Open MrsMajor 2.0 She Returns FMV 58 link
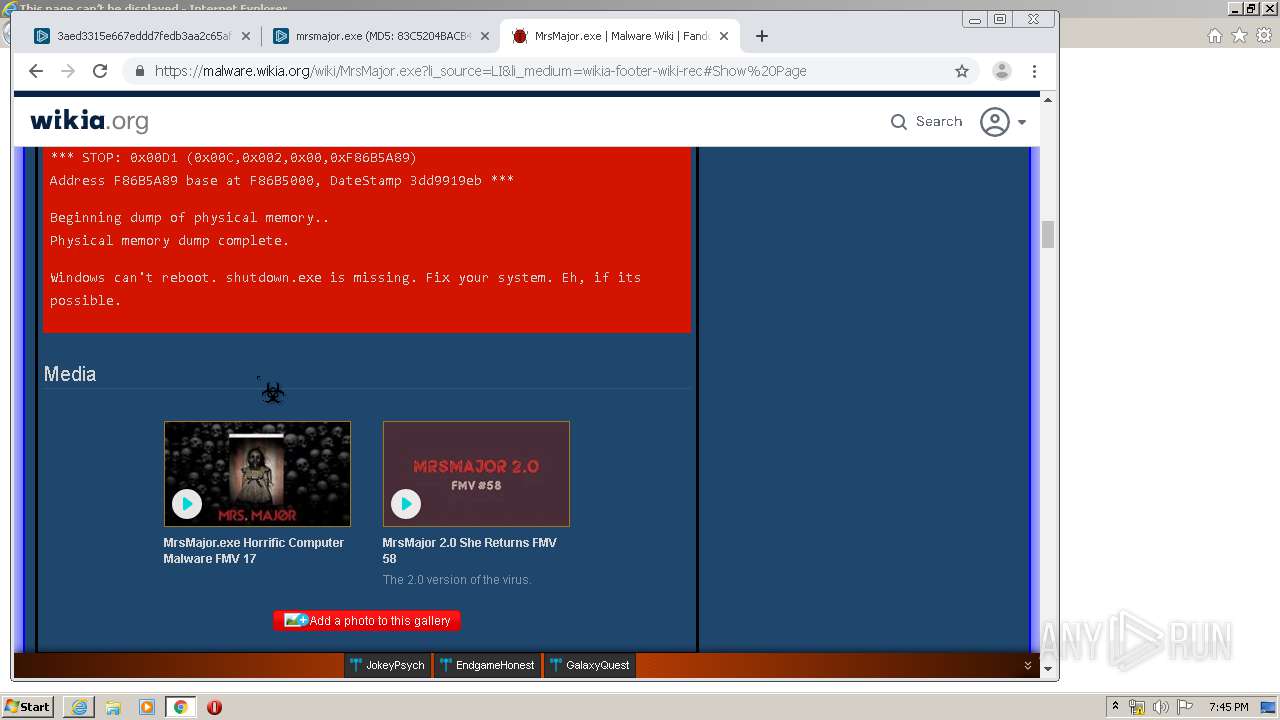 469,551
